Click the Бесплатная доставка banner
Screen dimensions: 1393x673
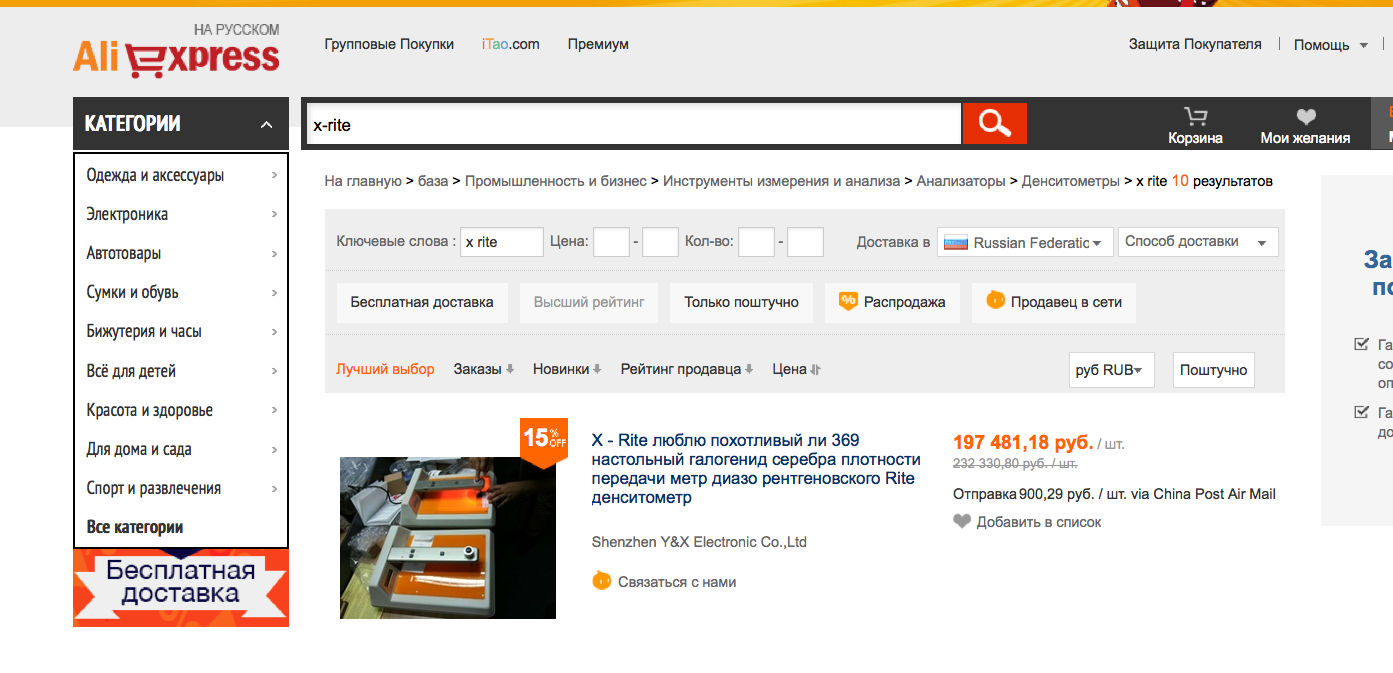pyautogui.click(x=181, y=587)
